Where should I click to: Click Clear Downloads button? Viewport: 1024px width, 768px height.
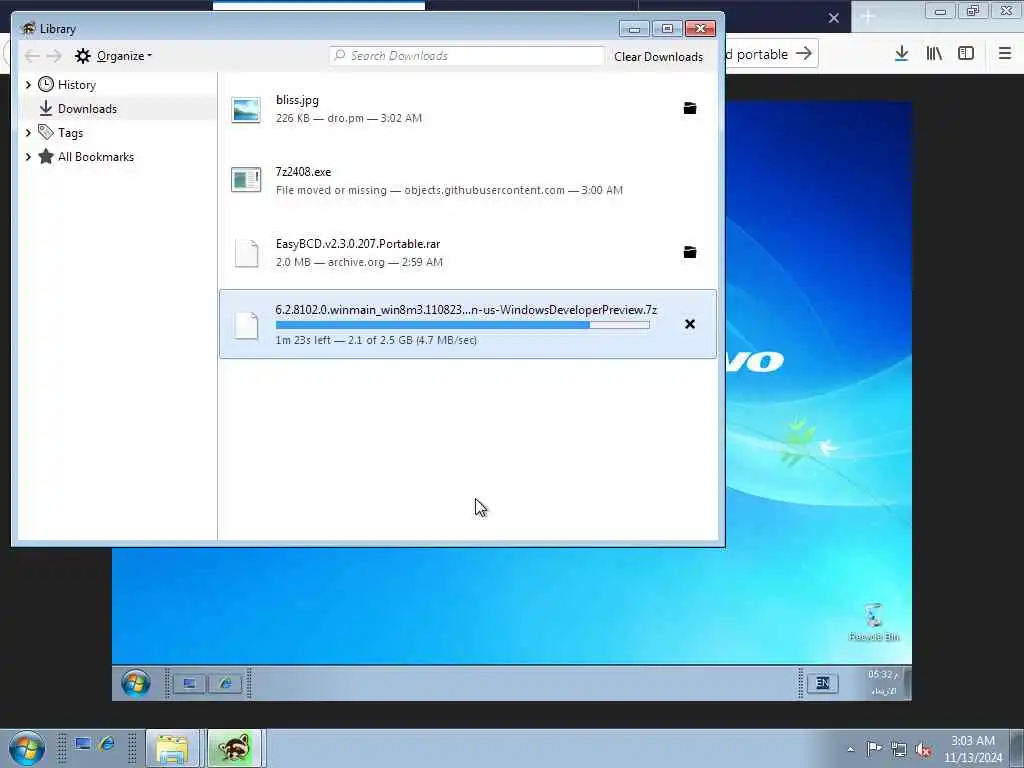click(658, 57)
